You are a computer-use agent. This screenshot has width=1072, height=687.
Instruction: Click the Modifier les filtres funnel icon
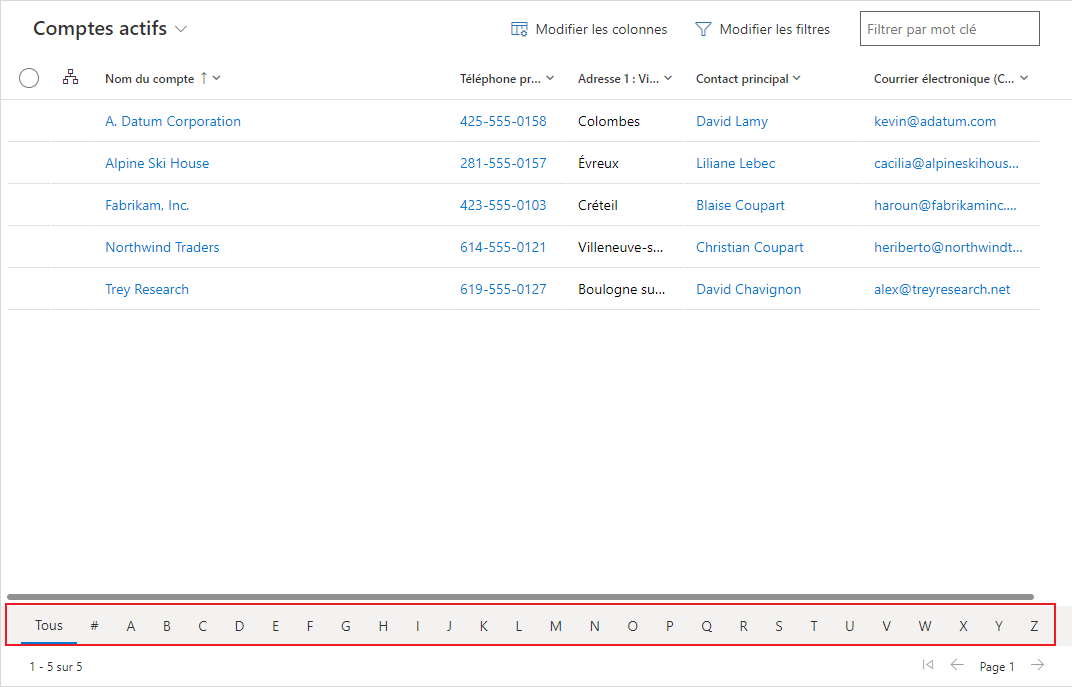[x=703, y=29]
